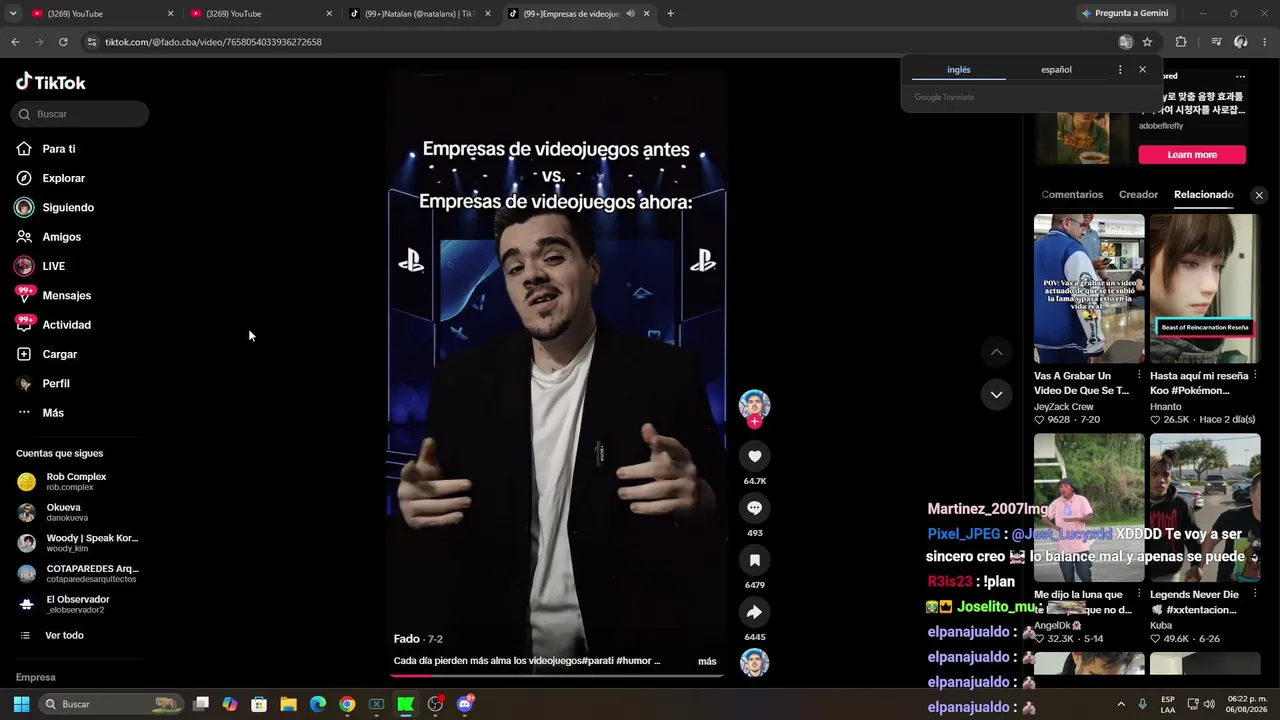Open the sponsored ad options menu
The image size is (1280, 720).
pos(1240,76)
